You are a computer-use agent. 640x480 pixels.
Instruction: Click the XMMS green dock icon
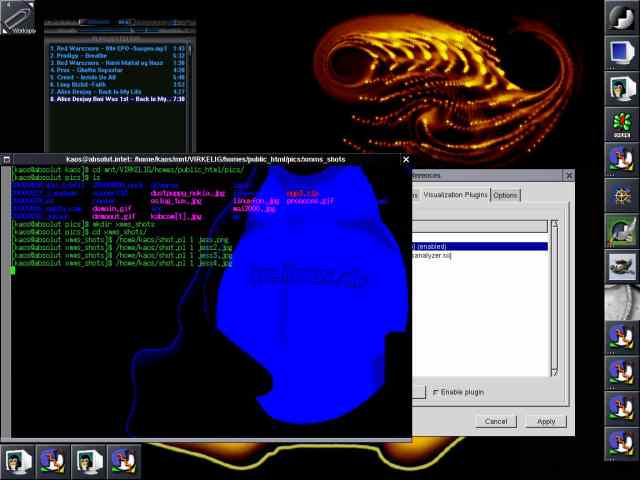tap(622, 124)
